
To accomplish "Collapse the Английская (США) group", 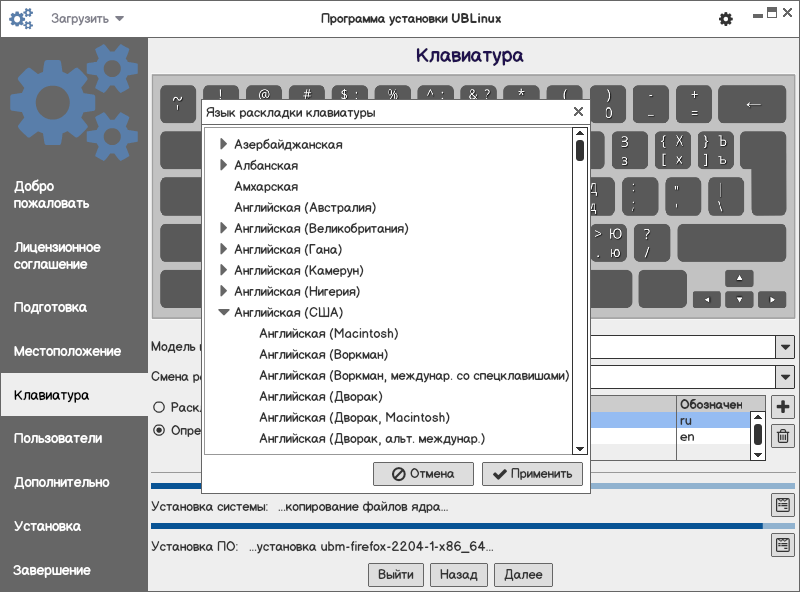I will point(223,312).
